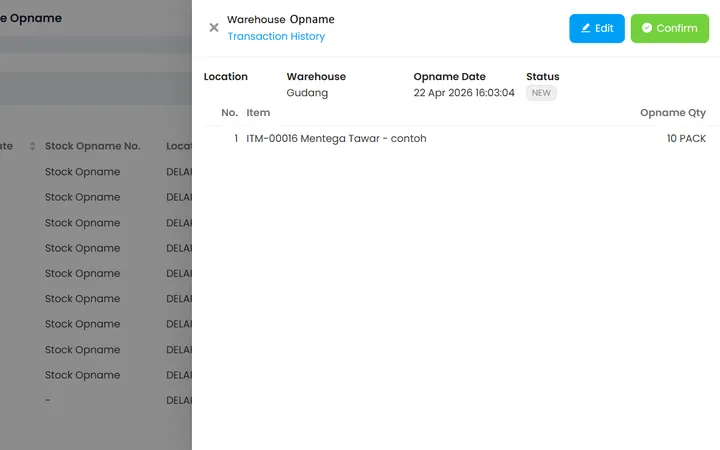Click the Item column header
Viewport: 720px width, 450px height.
click(258, 112)
